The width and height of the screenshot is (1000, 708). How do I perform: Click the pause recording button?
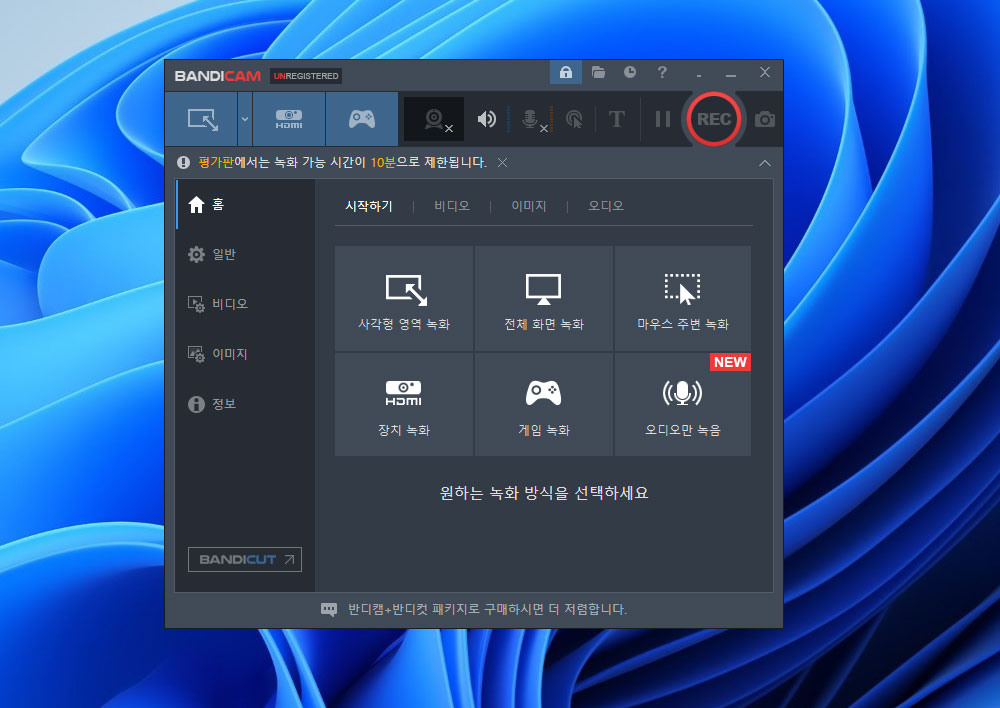point(663,119)
